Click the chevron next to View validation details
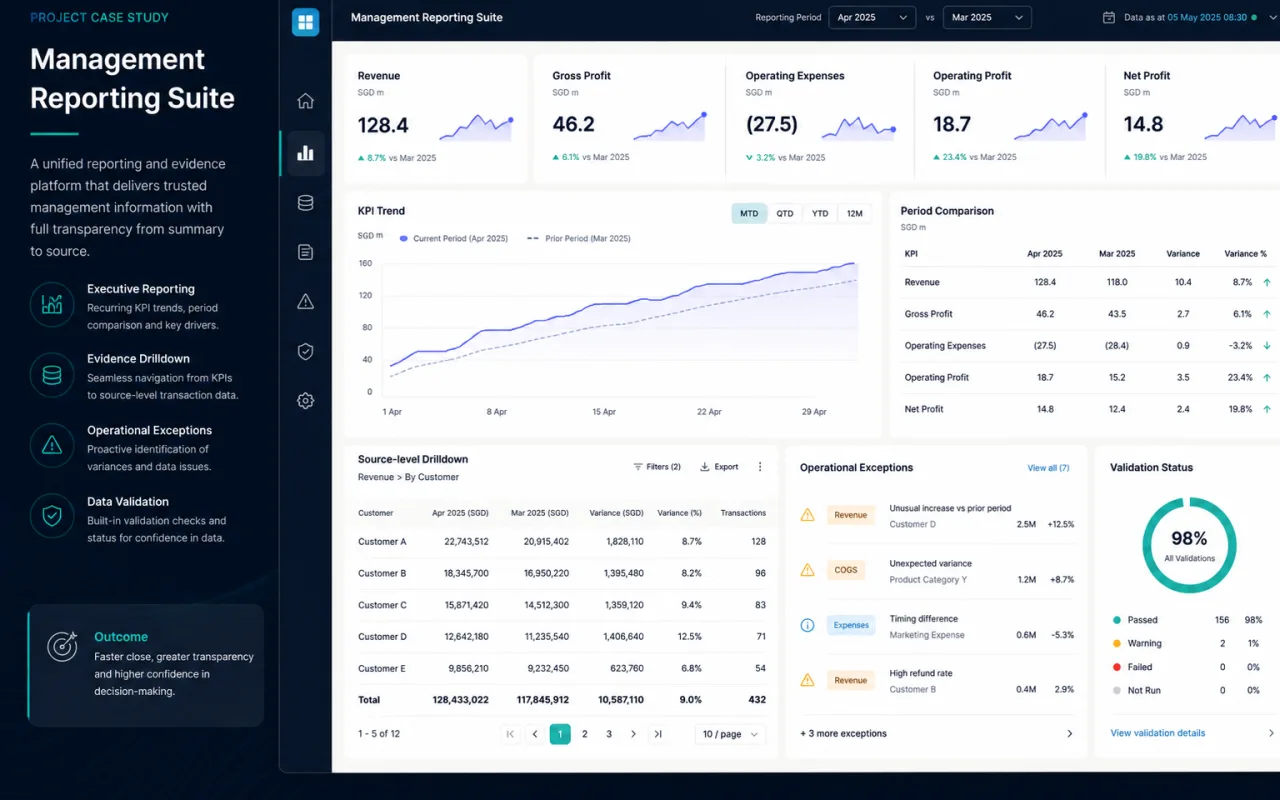 click(x=1271, y=733)
